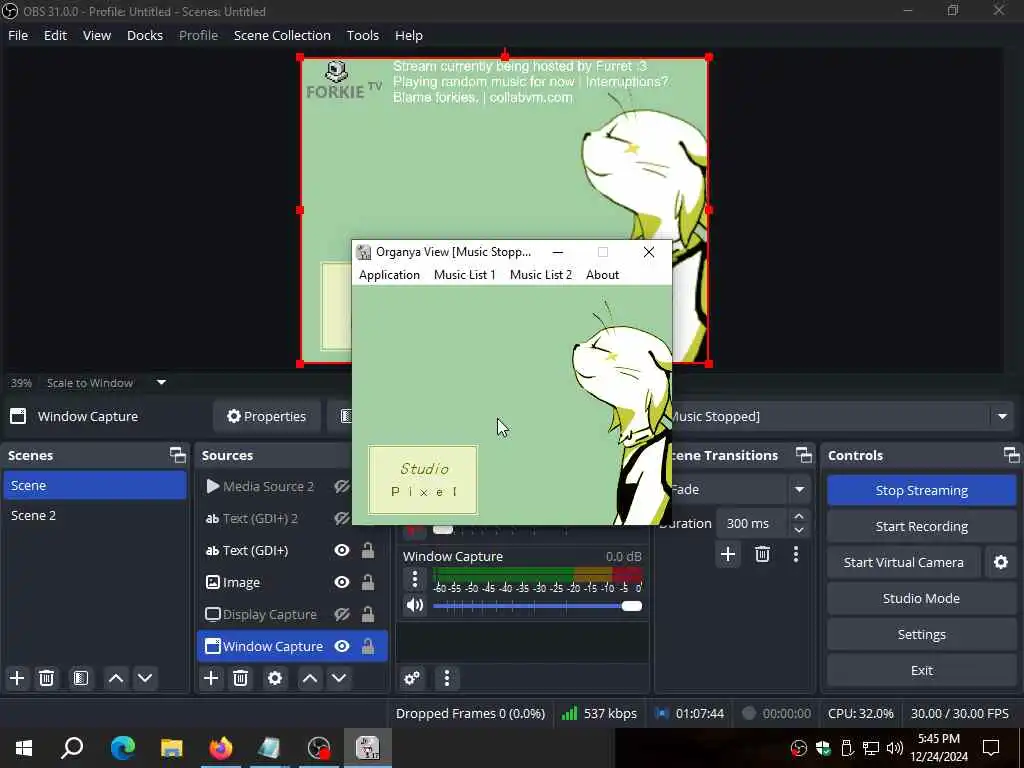
Task: Remove transition with trash icon
Action: pyautogui.click(x=762, y=554)
